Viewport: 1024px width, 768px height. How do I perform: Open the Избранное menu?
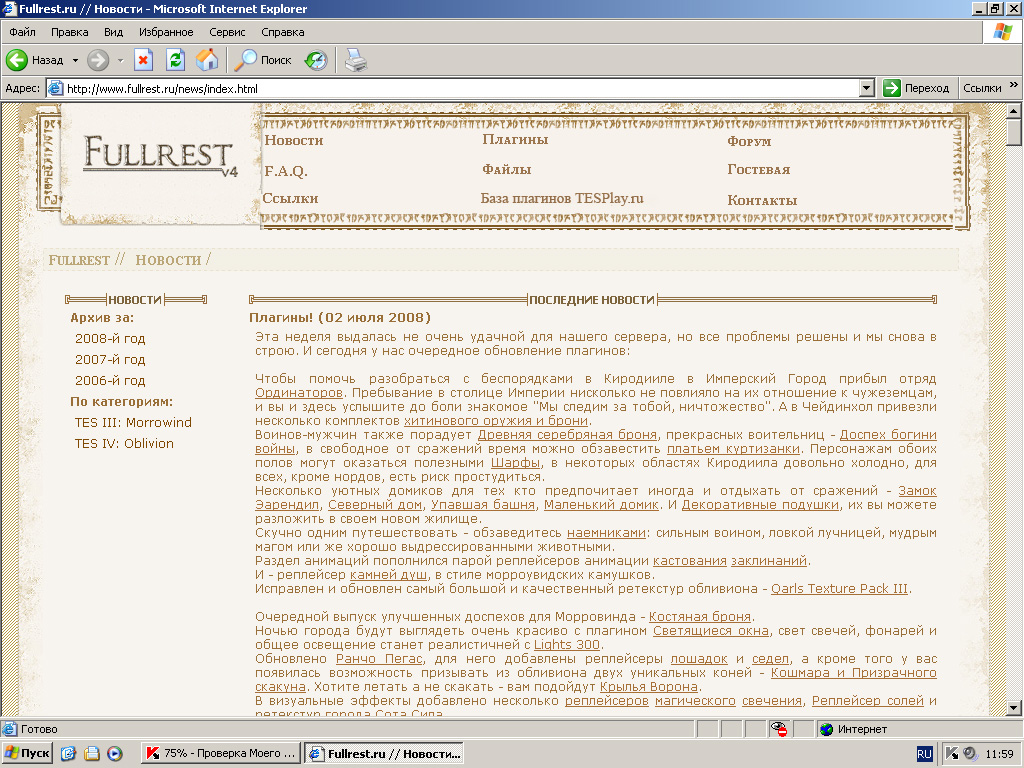click(x=166, y=32)
